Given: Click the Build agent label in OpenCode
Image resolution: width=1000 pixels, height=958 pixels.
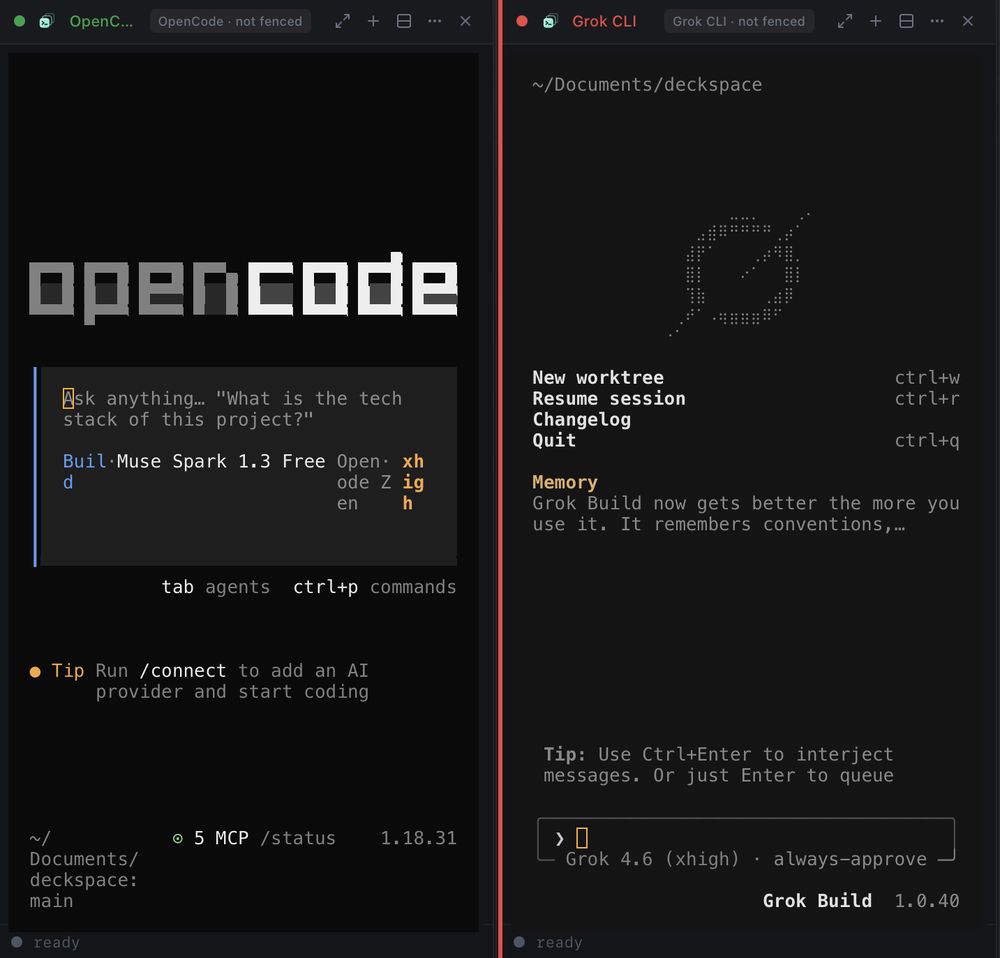Looking at the screenshot, I should pyautogui.click(x=84, y=471).
